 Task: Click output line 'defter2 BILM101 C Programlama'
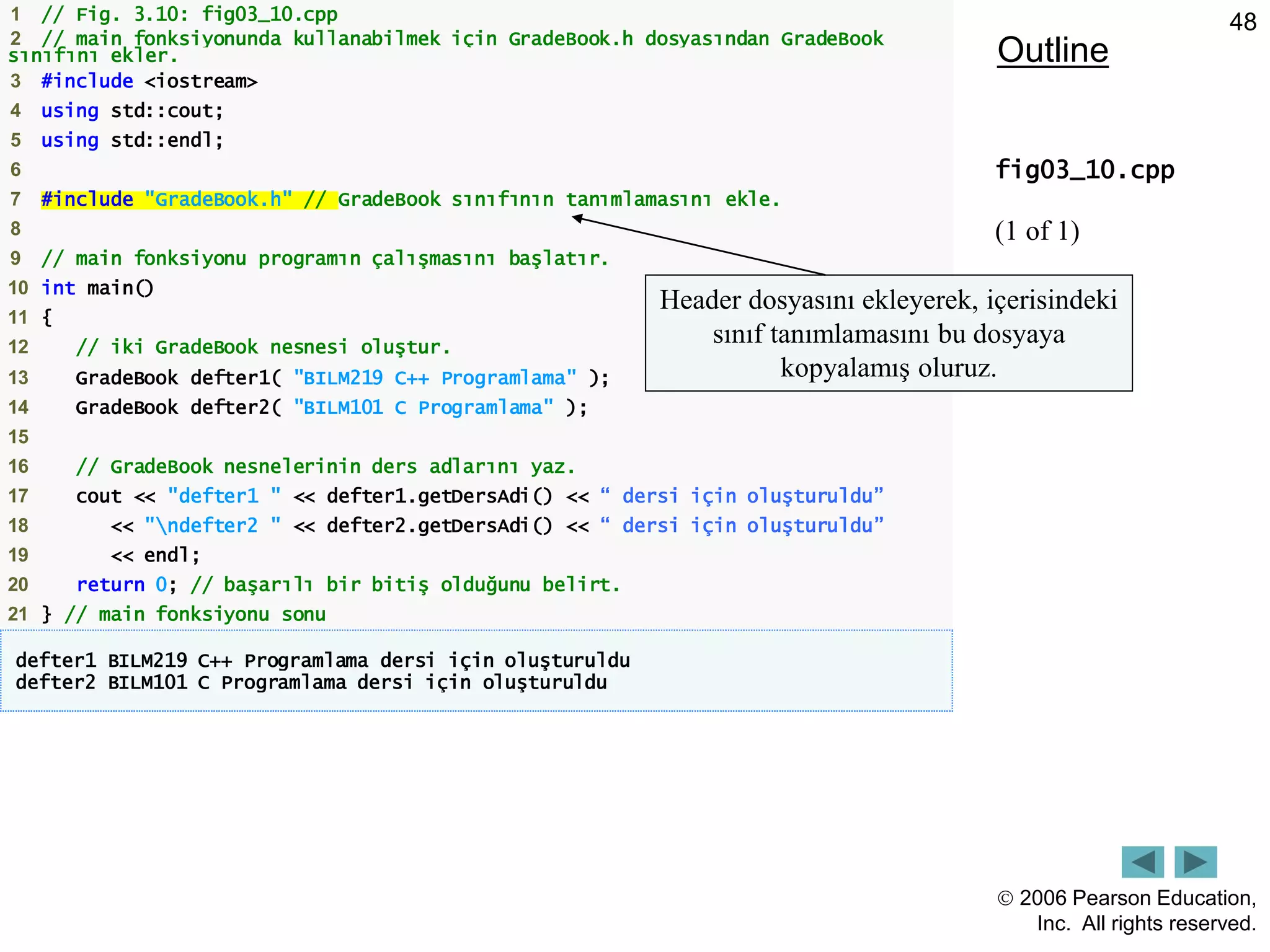click(311, 682)
